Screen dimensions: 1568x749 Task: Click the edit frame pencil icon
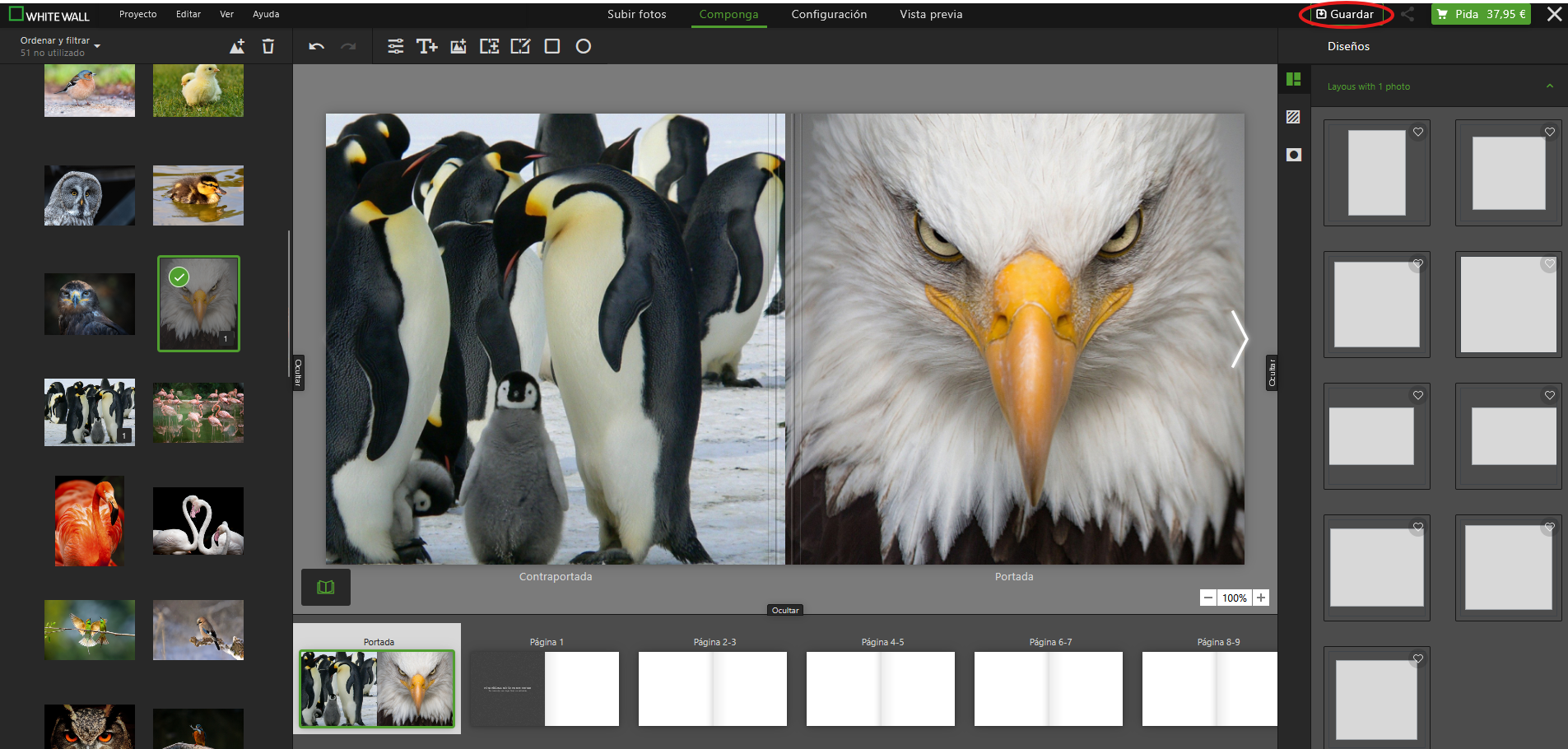pos(520,47)
